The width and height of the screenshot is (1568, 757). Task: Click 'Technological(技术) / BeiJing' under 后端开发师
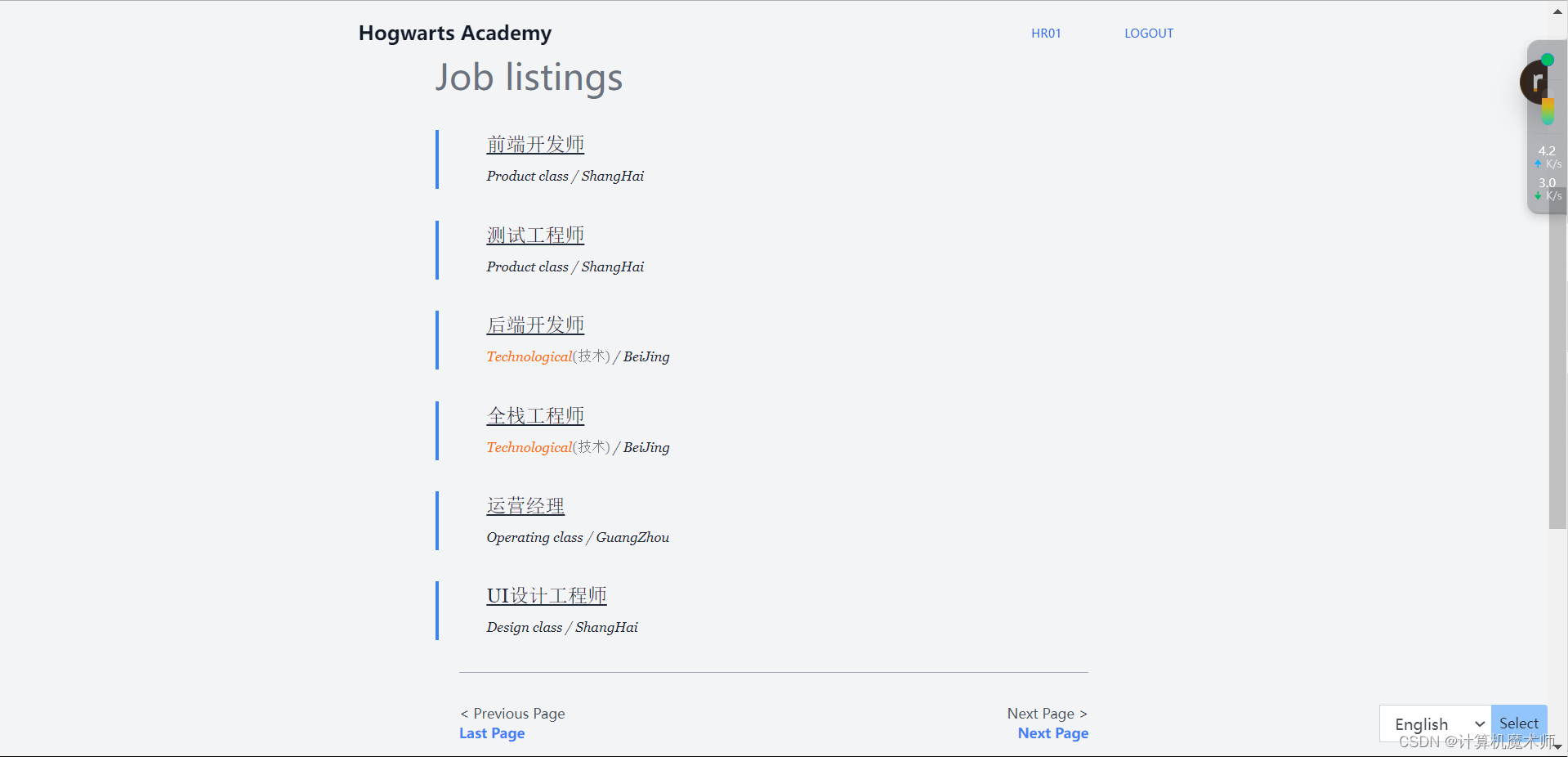click(578, 356)
